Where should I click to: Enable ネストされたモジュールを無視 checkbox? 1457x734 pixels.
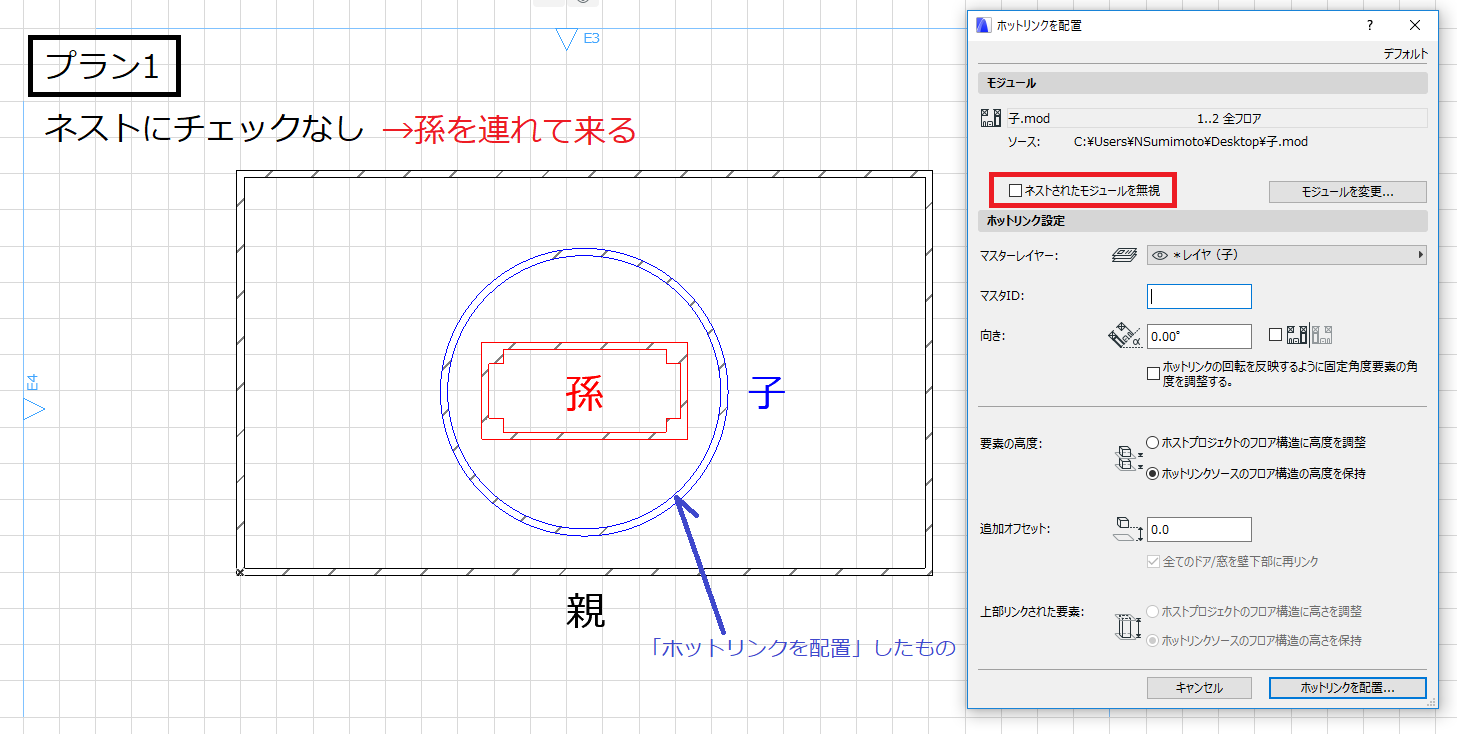click(1015, 190)
